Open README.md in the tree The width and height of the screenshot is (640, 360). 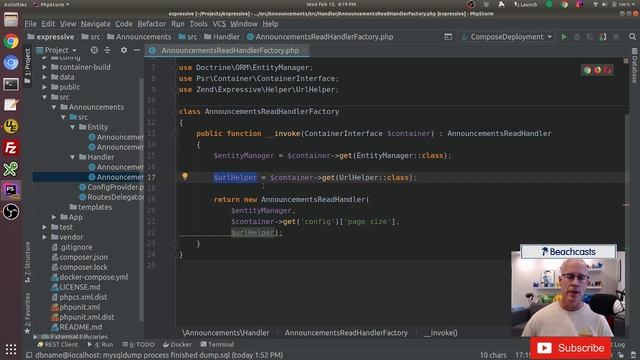(x=76, y=327)
